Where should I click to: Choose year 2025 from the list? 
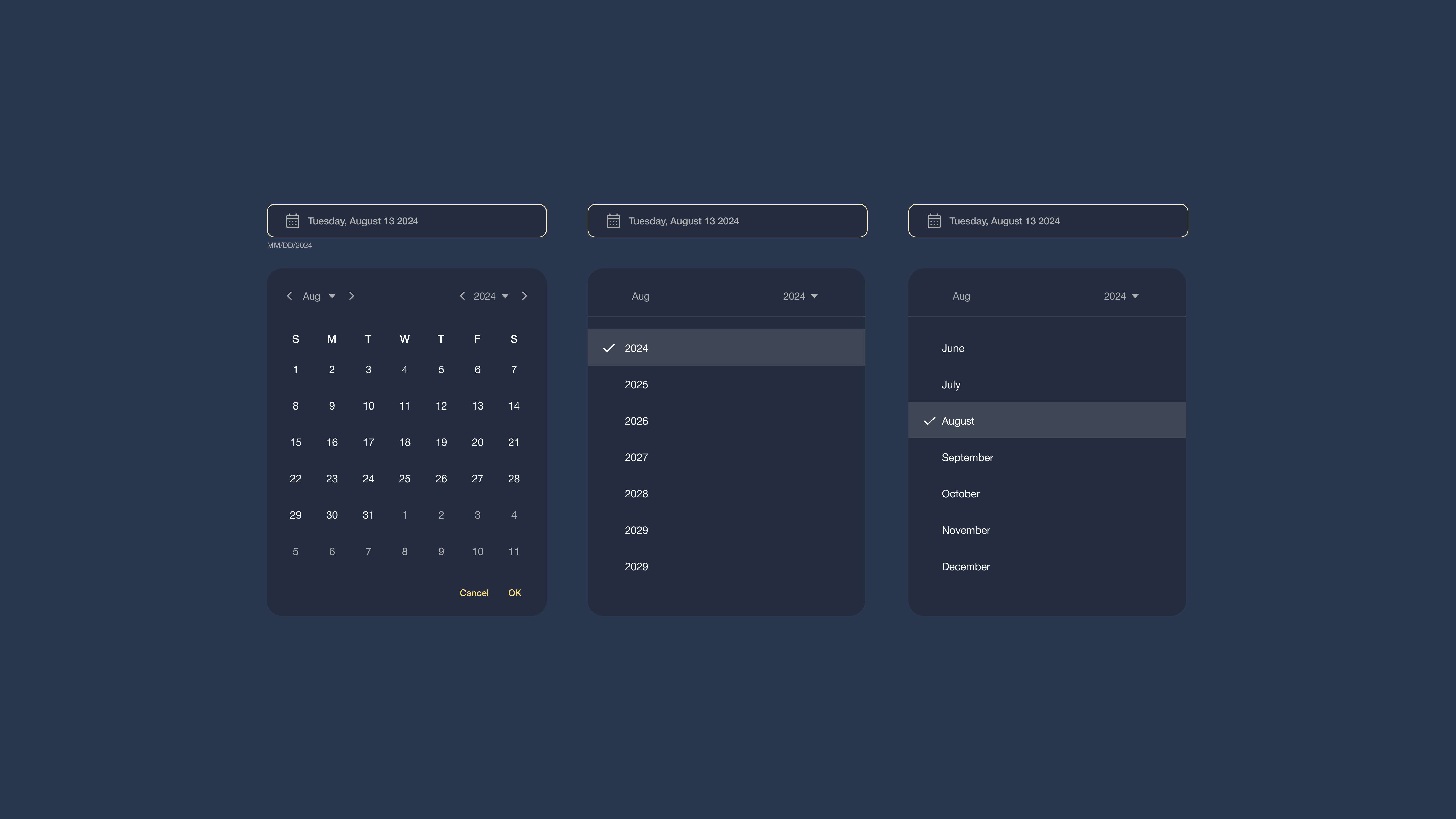(x=726, y=384)
